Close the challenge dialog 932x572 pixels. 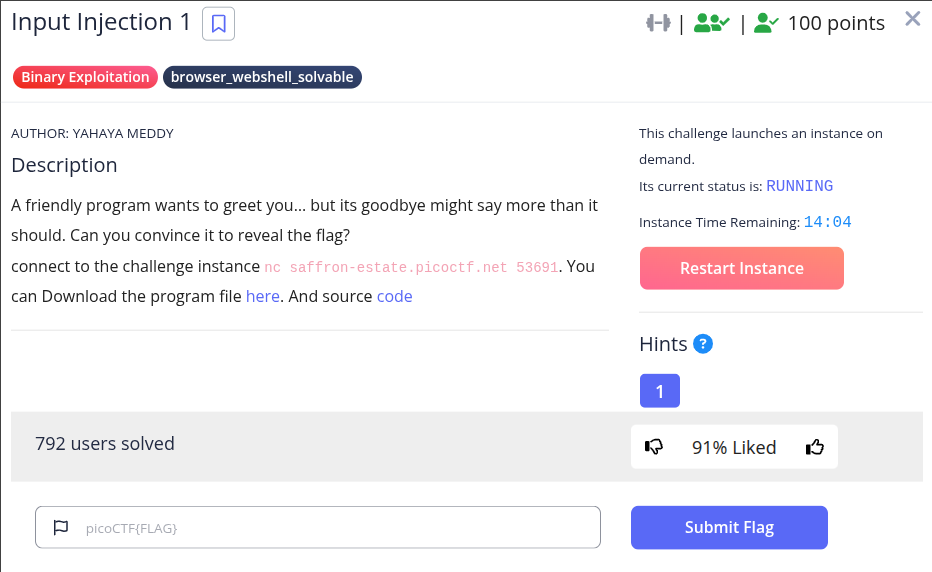pos(912,19)
